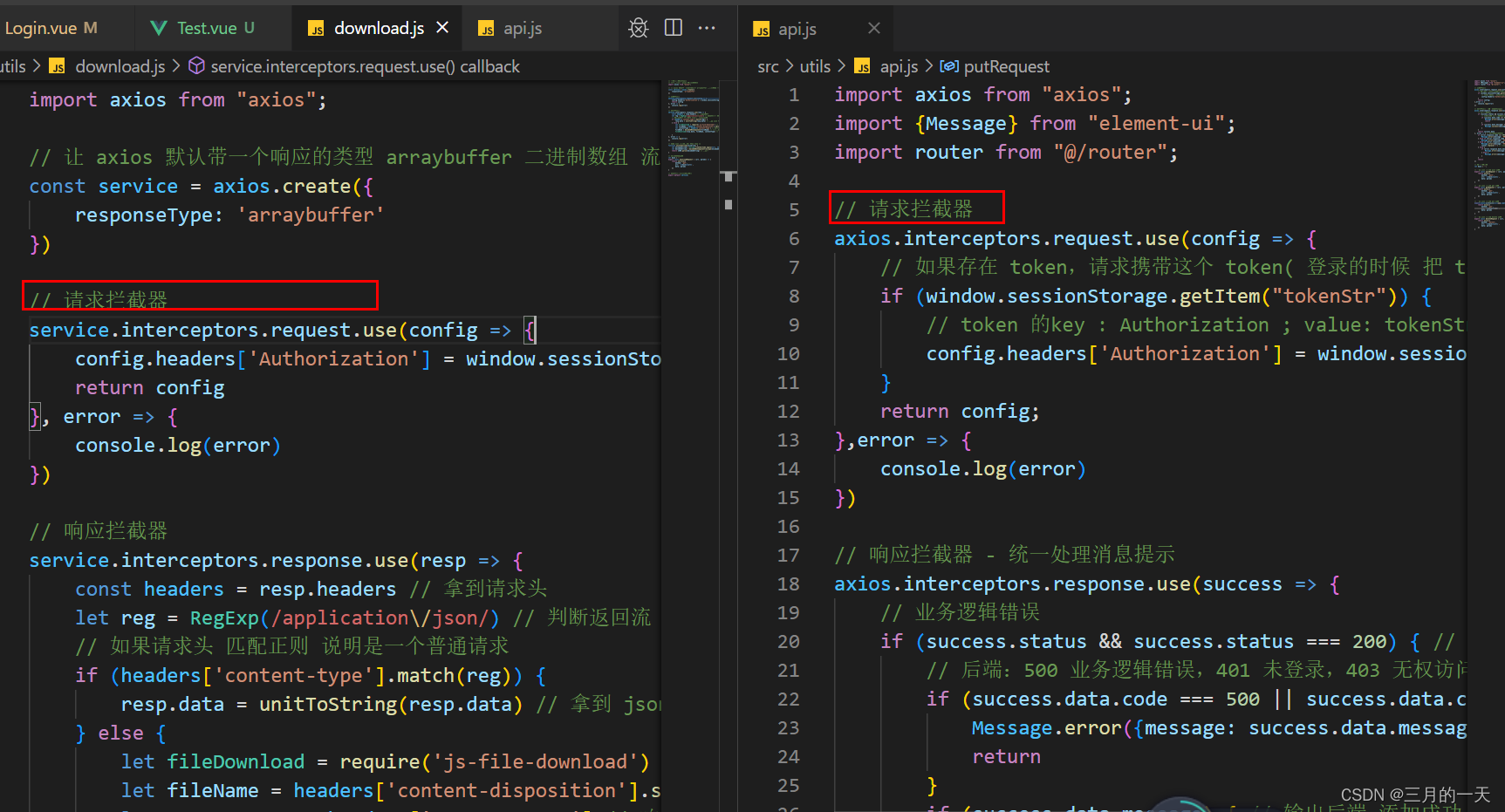This screenshot has height=812, width=1505.
Task: Switch to the Test.vue tab
Action: pyautogui.click(x=214, y=28)
